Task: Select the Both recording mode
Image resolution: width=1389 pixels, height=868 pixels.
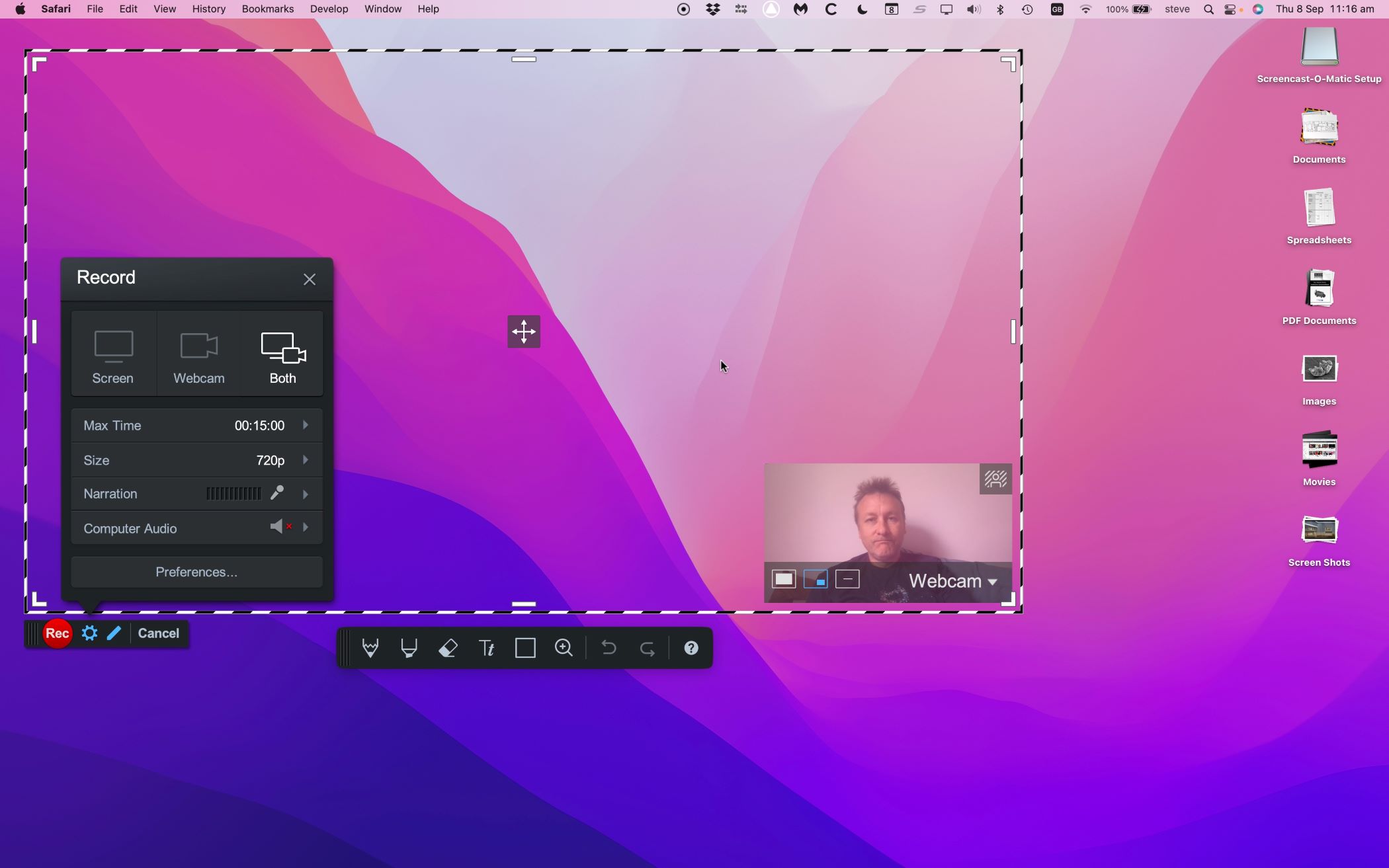Action: click(x=282, y=355)
